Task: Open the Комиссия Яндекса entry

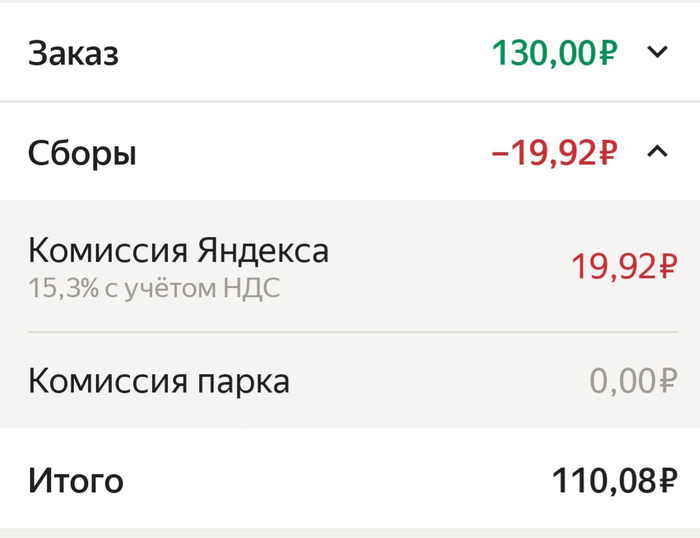Action: tap(178, 250)
